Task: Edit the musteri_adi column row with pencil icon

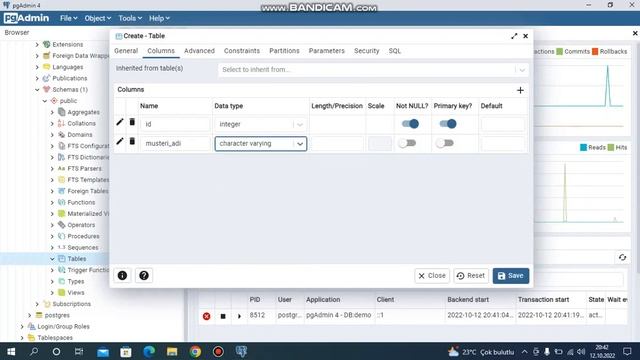Action: tap(120, 141)
